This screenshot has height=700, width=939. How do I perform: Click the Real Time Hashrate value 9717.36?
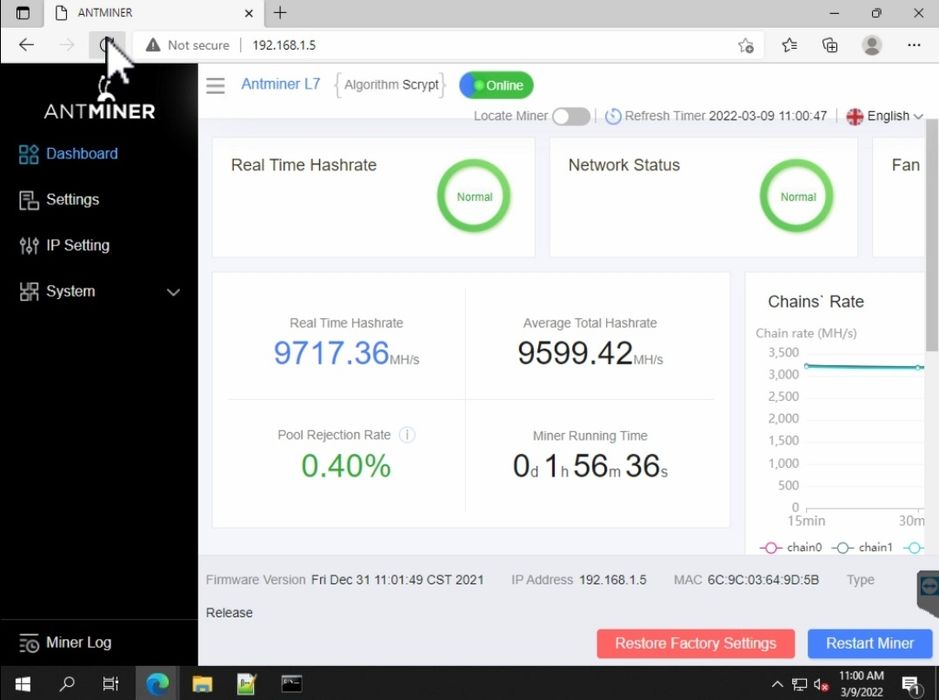point(331,353)
